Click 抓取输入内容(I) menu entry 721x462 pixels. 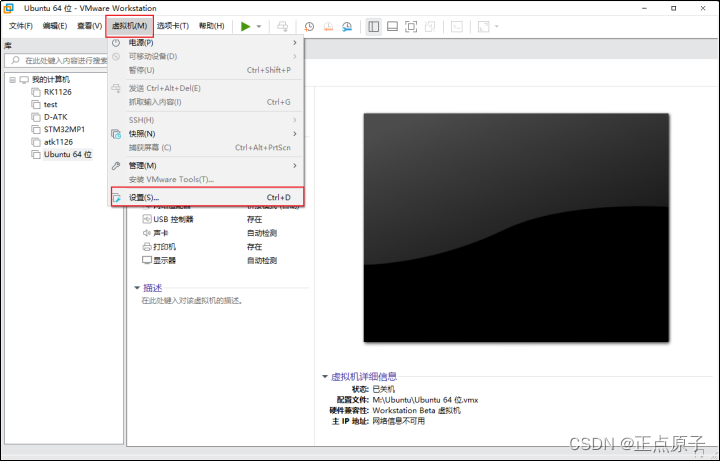coord(206,102)
